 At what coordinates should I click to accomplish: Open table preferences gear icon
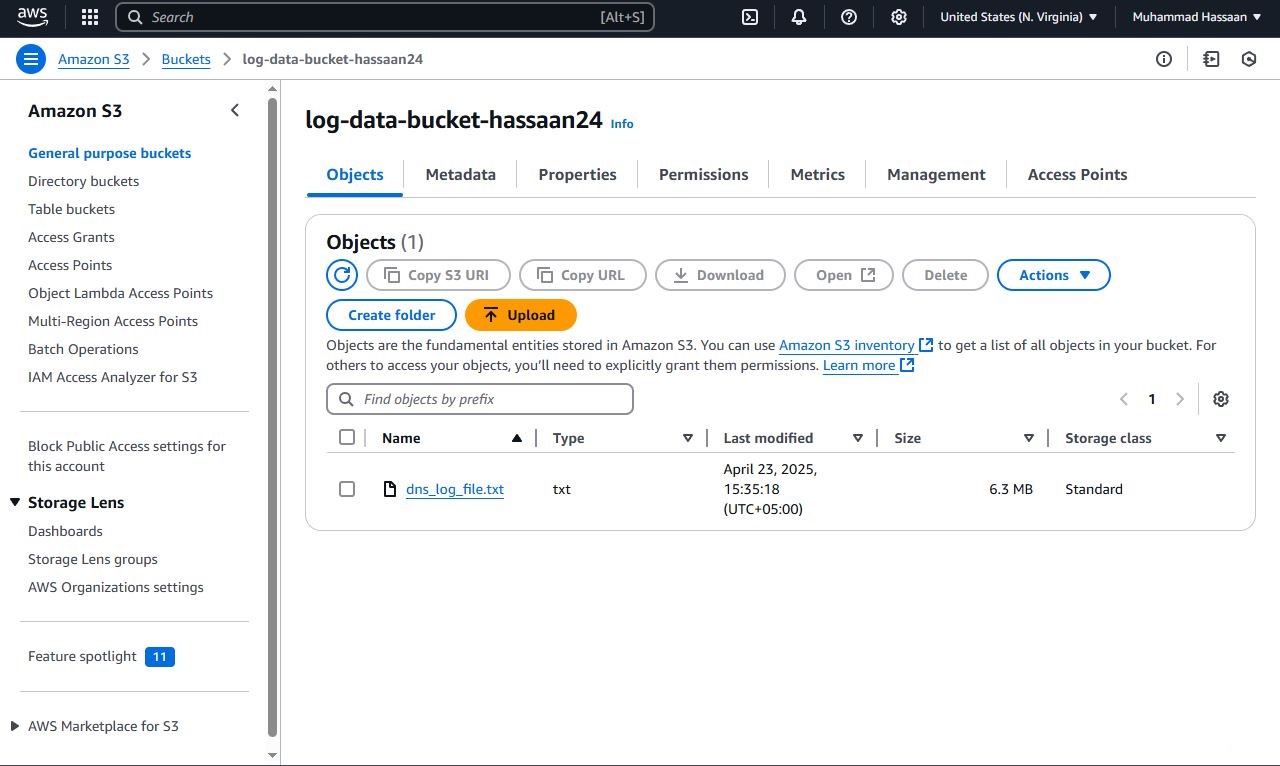pyautogui.click(x=1221, y=399)
